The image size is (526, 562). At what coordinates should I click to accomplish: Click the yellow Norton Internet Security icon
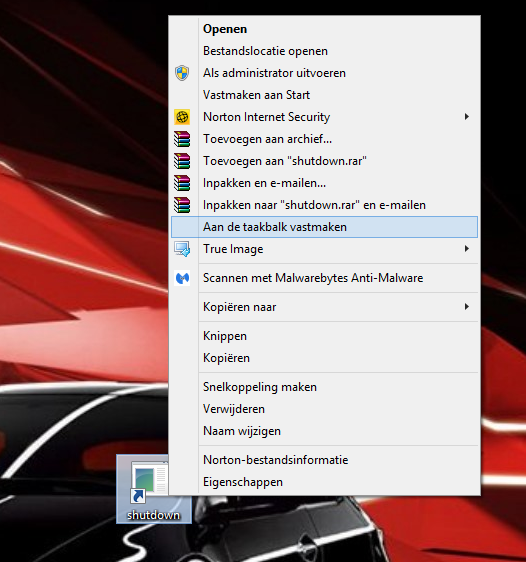tap(182, 117)
